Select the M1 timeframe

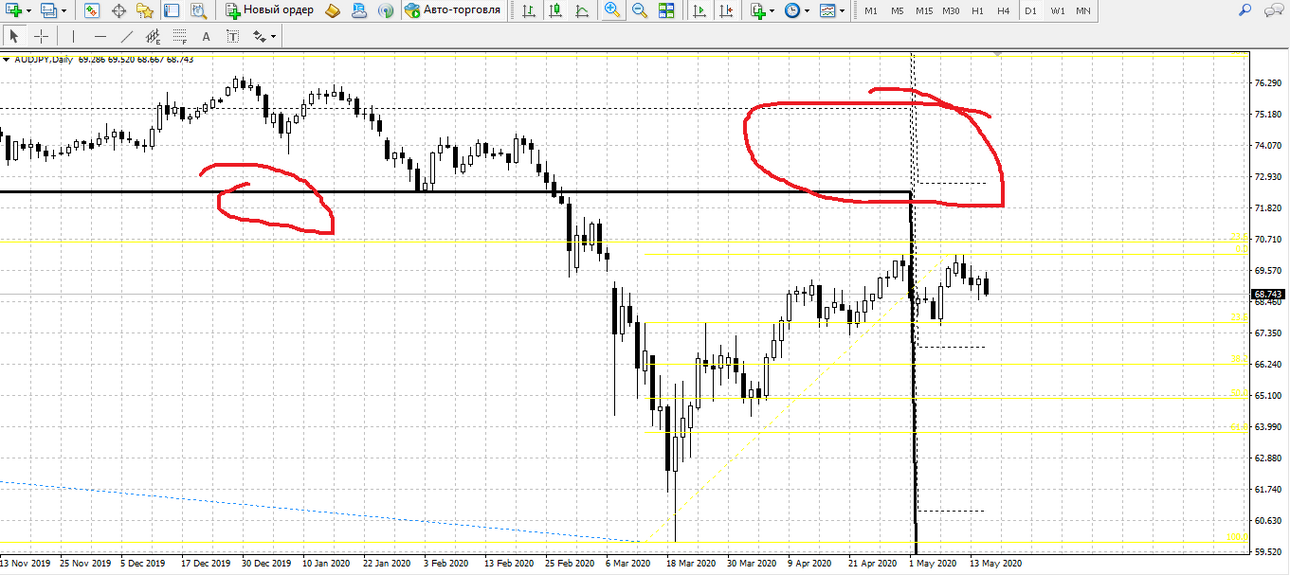click(871, 10)
